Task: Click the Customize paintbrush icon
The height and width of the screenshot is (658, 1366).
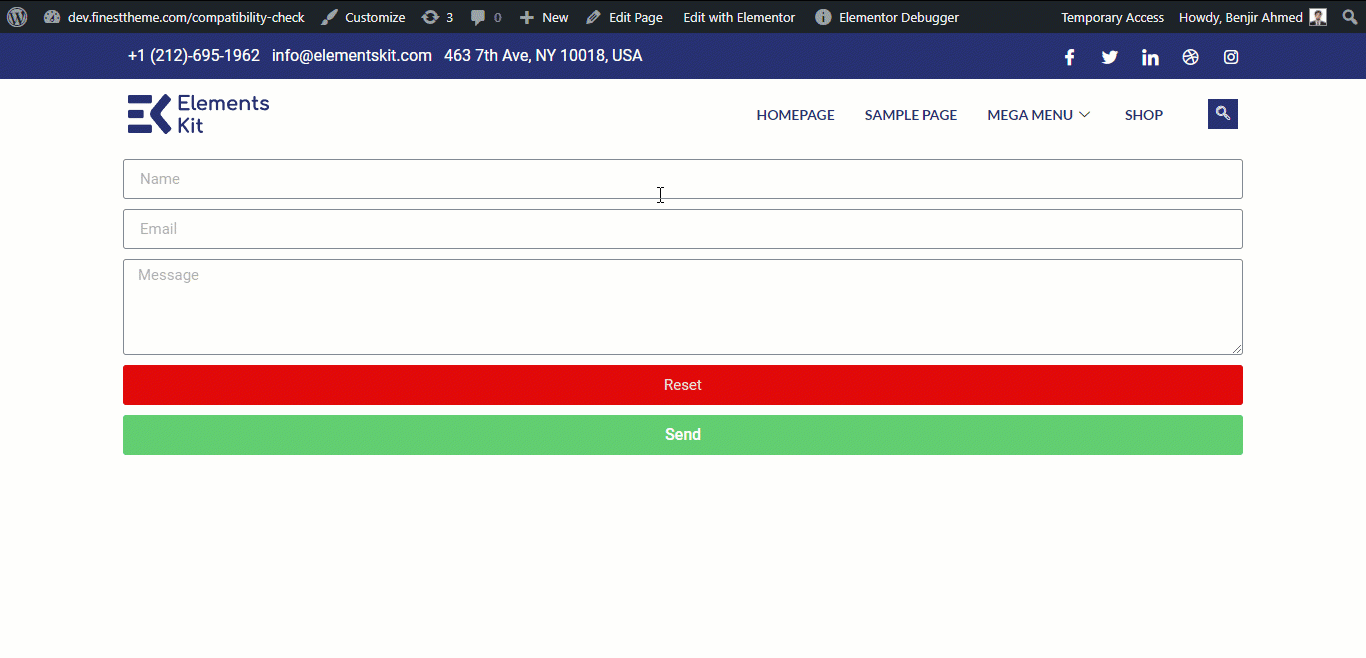Action: (330, 17)
